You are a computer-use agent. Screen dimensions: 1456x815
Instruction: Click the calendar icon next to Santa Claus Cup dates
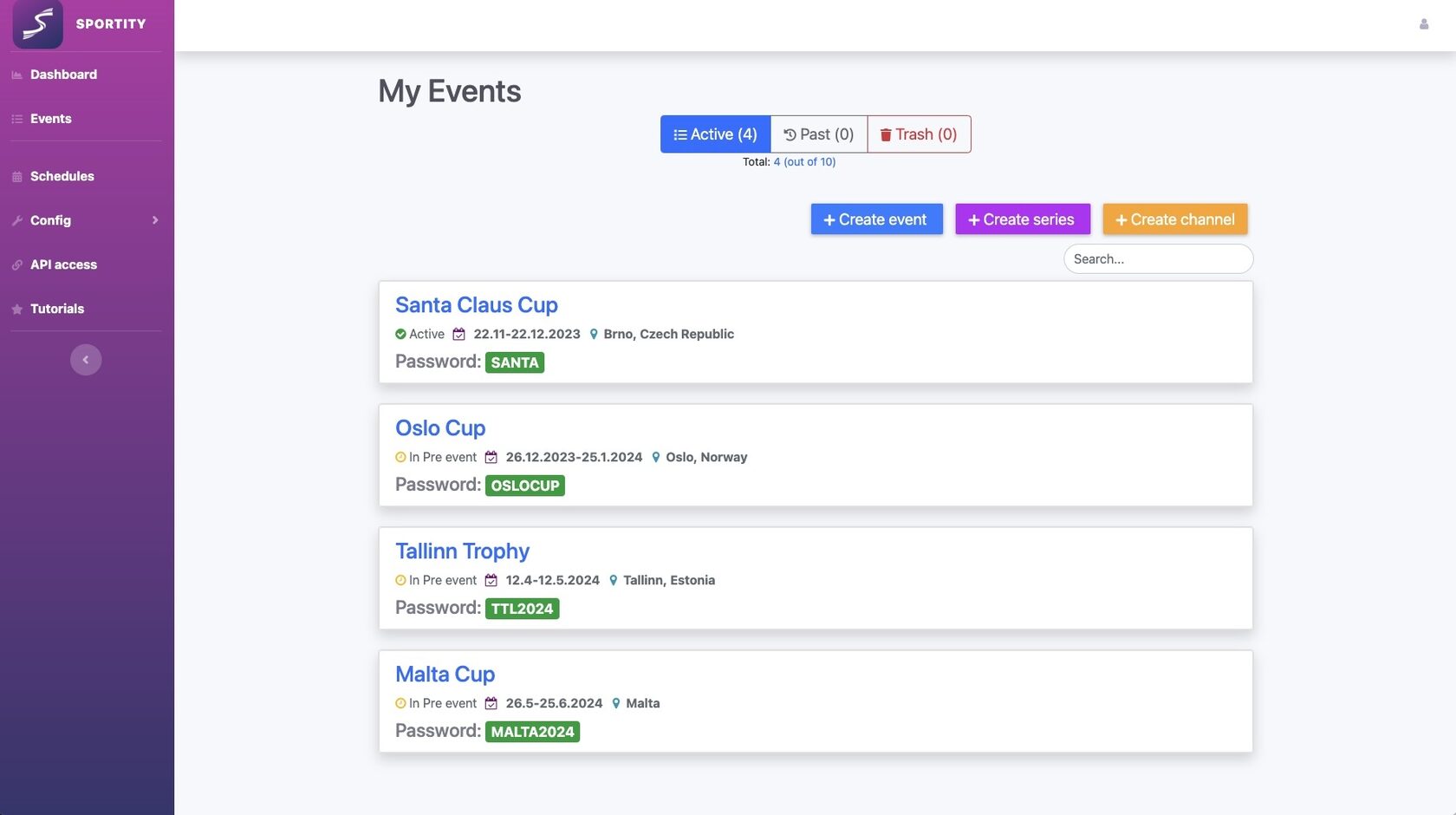click(460, 334)
